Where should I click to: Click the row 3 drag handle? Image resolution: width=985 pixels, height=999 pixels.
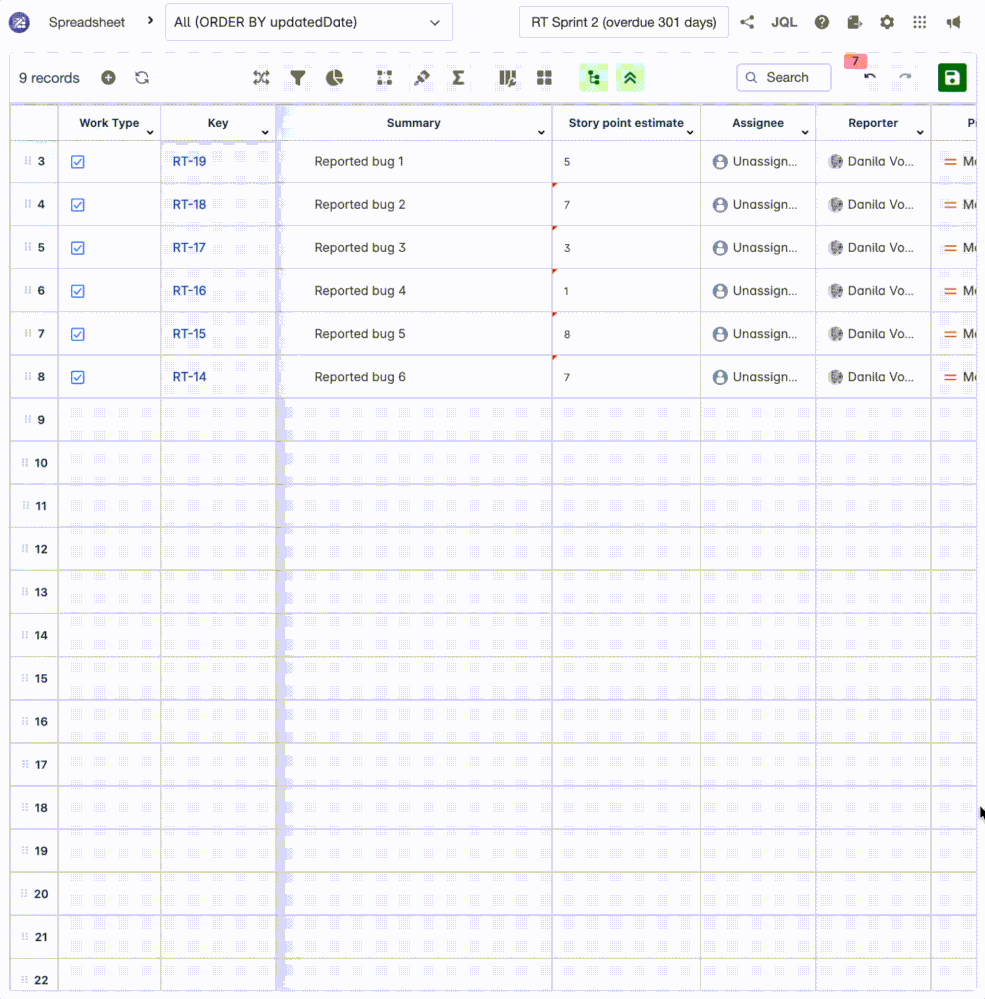[27, 161]
